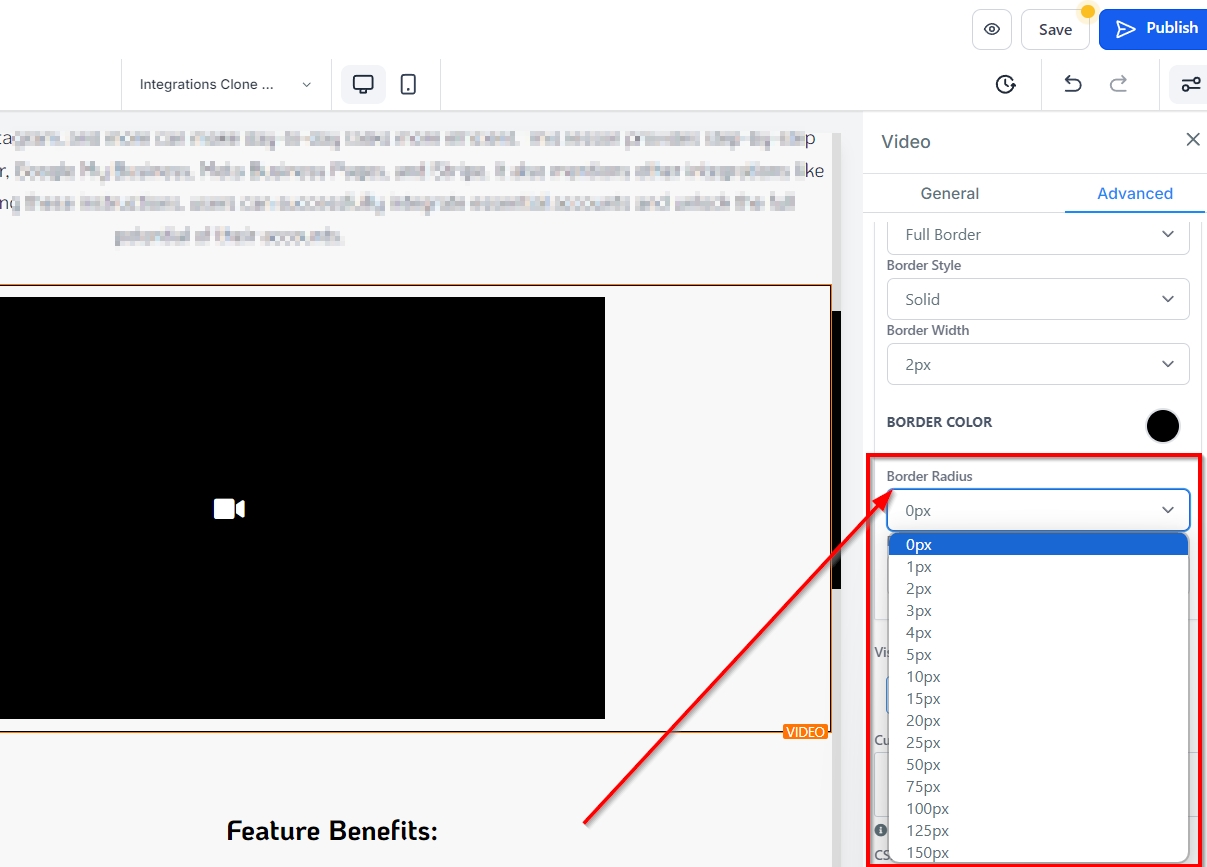This screenshot has width=1207, height=867.
Task: Select the Advanced tab
Action: click(x=1134, y=193)
